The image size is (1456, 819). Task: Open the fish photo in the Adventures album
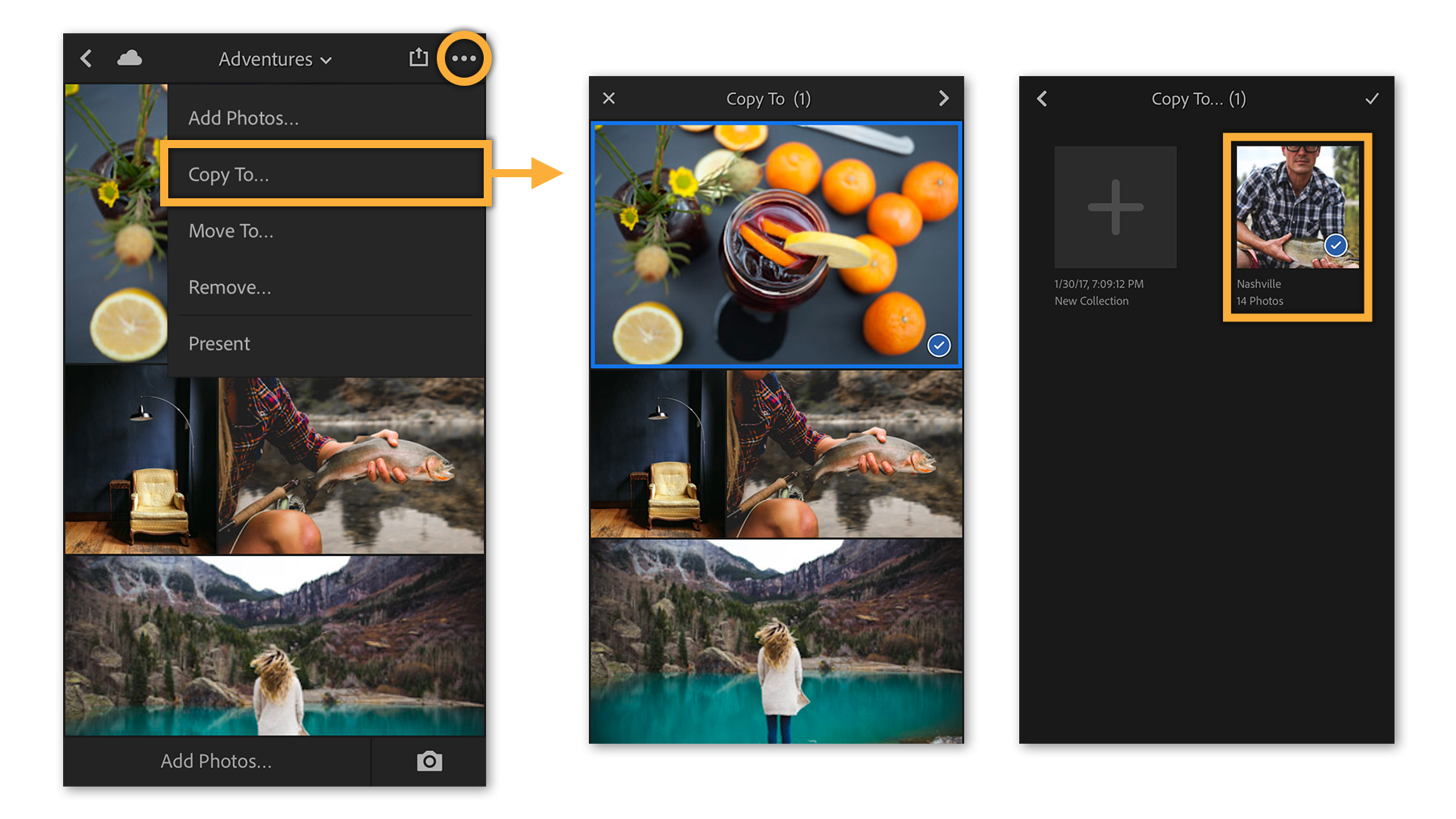(x=351, y=465)
